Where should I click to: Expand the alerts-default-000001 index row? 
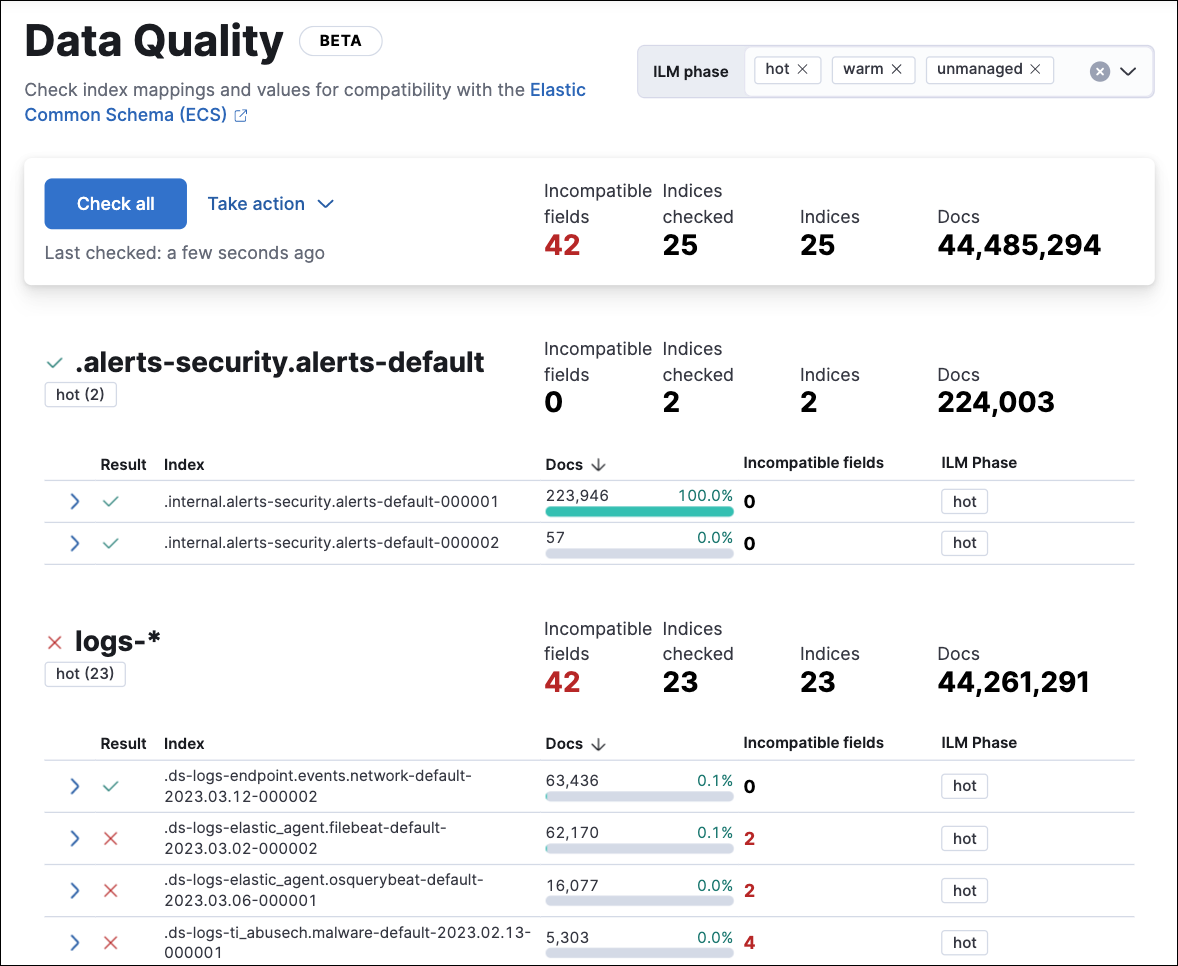(74, 501)
